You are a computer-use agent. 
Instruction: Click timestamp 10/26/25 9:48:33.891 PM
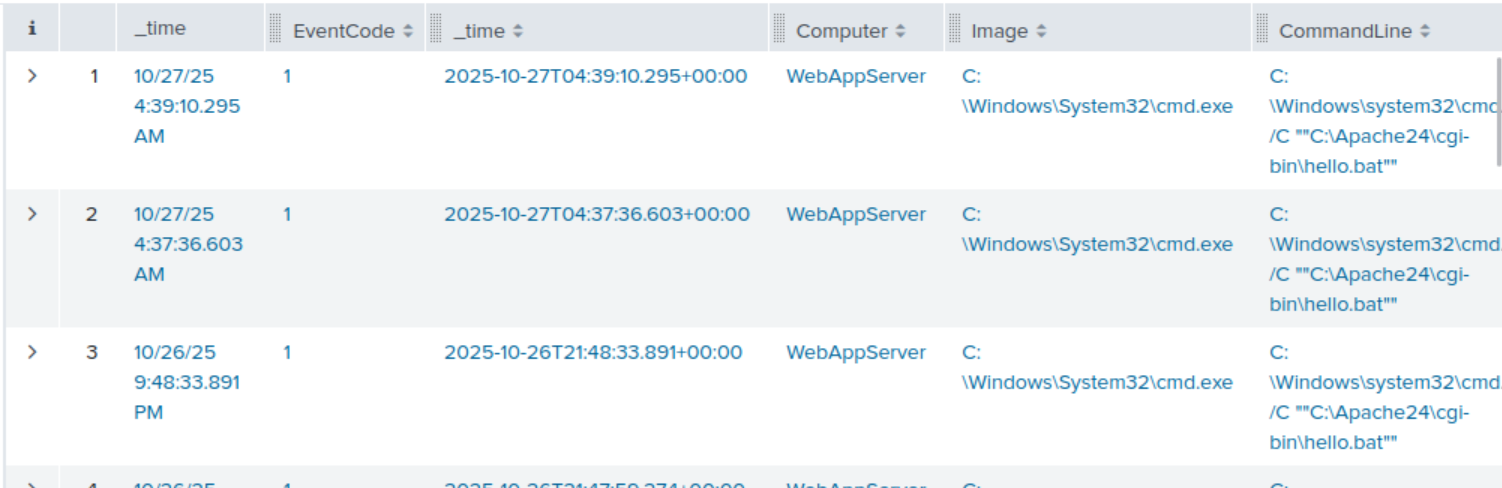[x=187, y=382]
